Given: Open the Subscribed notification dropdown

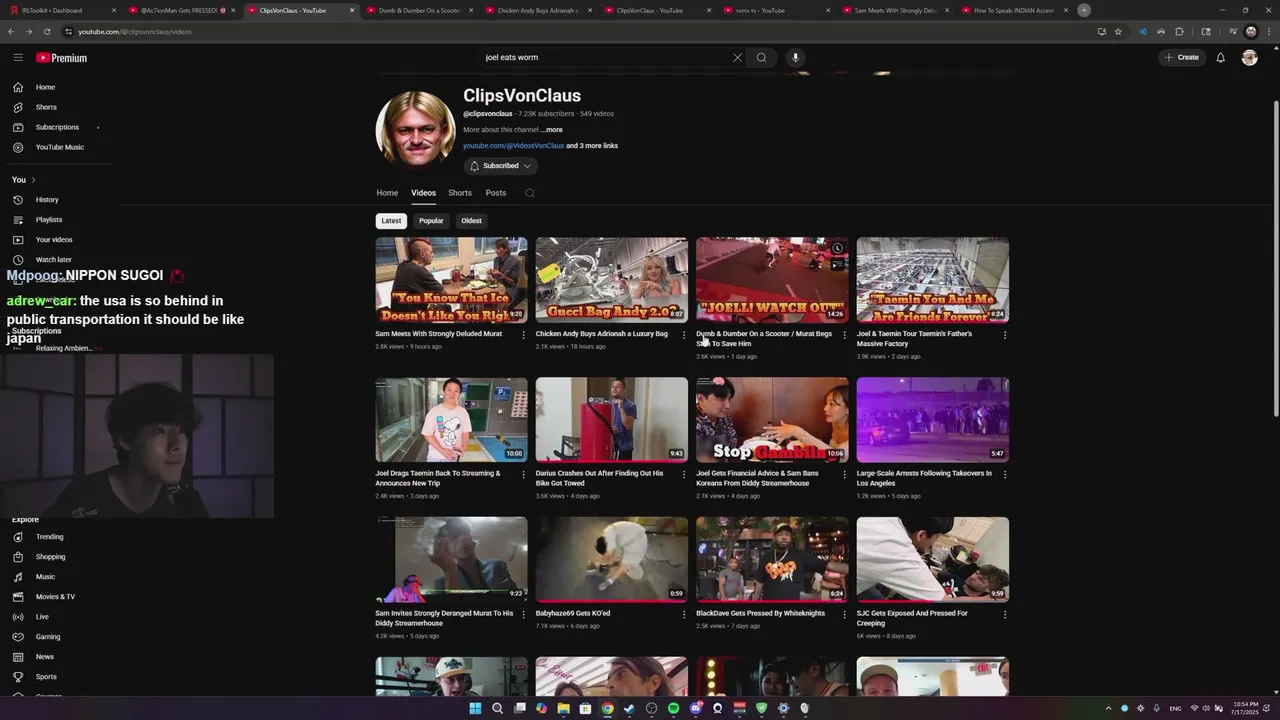Looking at the screenshot, I should pyautogui.click(x=501, y=166).
